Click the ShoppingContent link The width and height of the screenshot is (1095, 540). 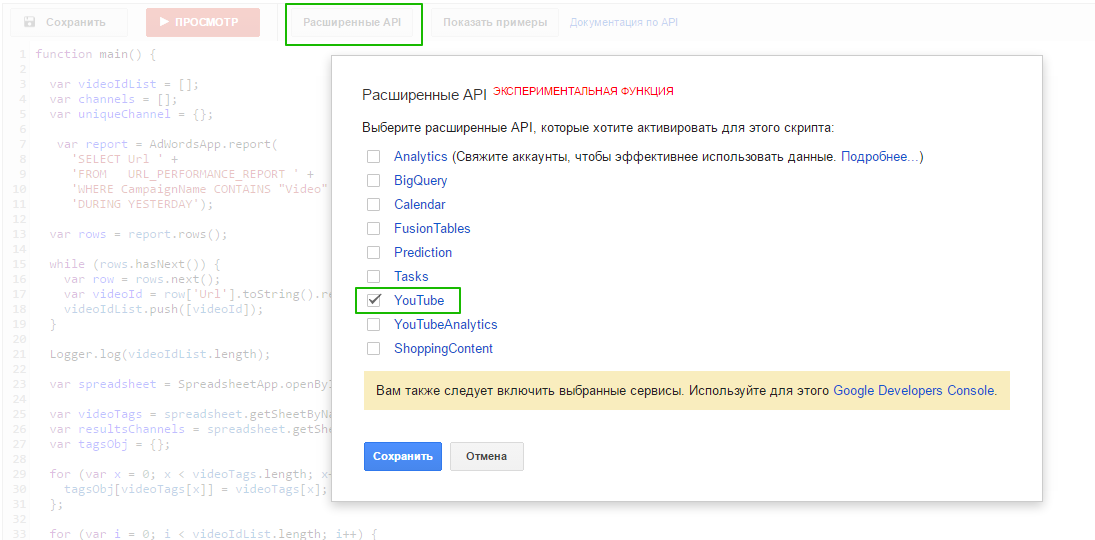coord(443,348)
